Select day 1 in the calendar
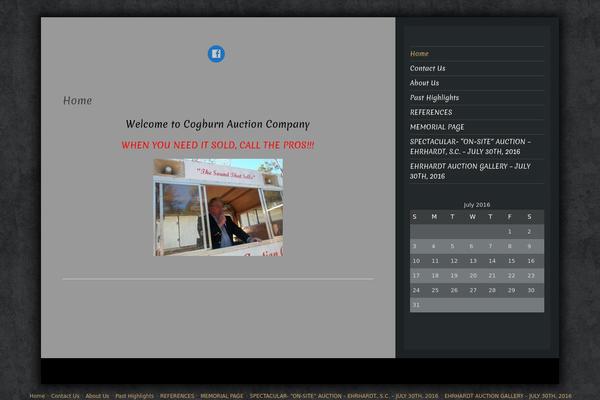The image size is (600, 400). click(510, 232)
